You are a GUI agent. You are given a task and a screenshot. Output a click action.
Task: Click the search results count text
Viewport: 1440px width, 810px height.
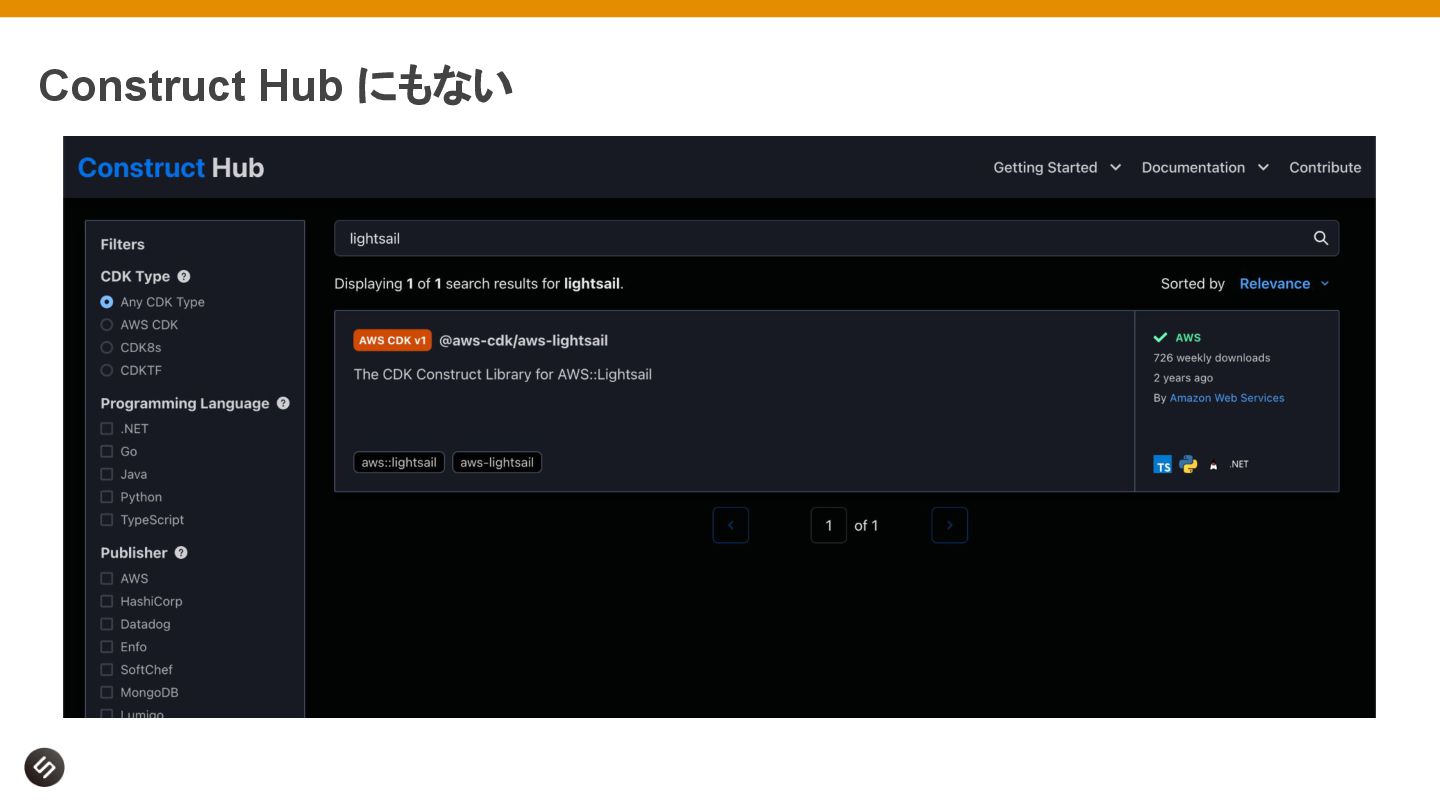coord(479,284)
